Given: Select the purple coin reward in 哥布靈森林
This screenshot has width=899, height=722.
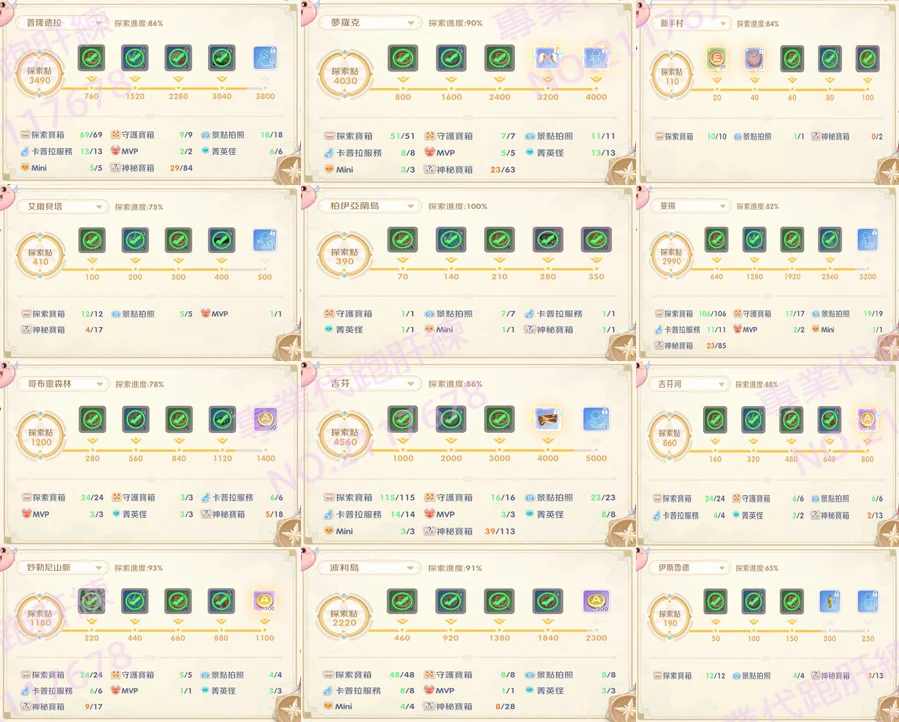Looking at the screenshot, I should pyautogui.click(x=265, y=420).
